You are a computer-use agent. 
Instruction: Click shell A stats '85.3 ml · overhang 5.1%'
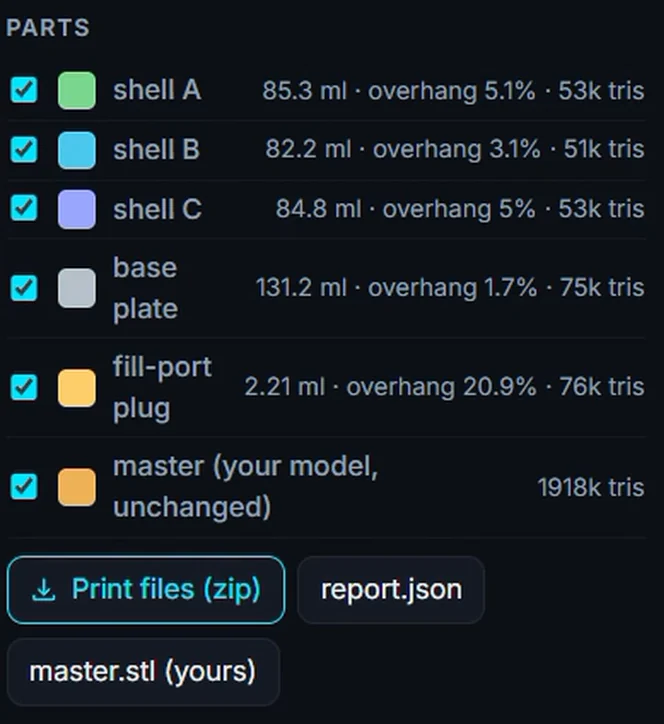(x=398, y=90)
